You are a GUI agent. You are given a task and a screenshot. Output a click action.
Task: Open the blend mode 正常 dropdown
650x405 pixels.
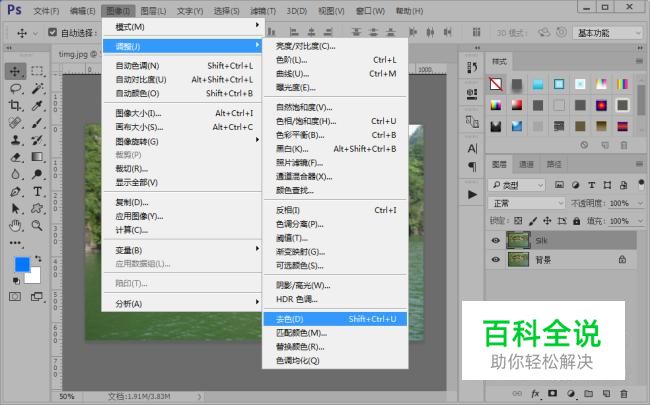point(526,203)
